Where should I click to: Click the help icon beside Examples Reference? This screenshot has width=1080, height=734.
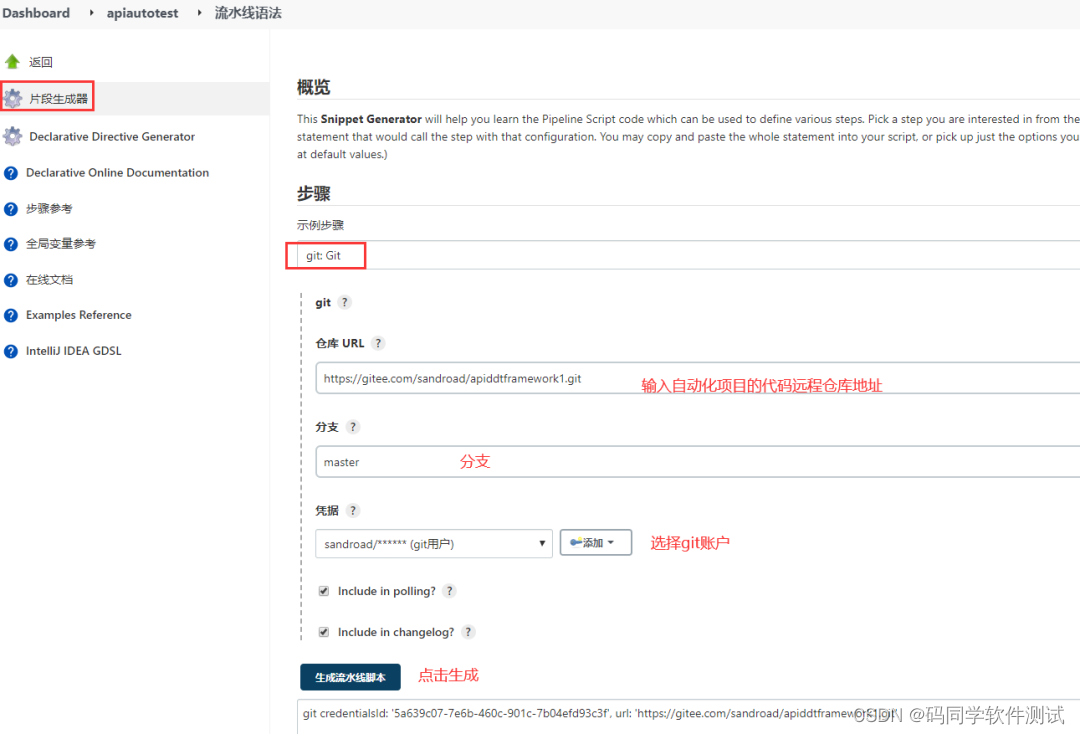click(x=11, y=315)
